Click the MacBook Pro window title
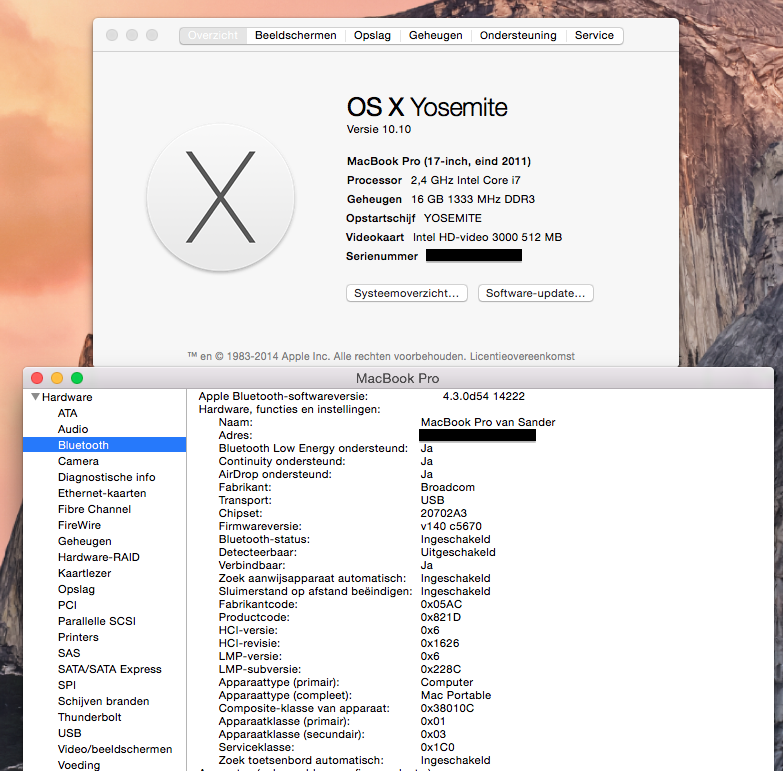 point(397,379)
